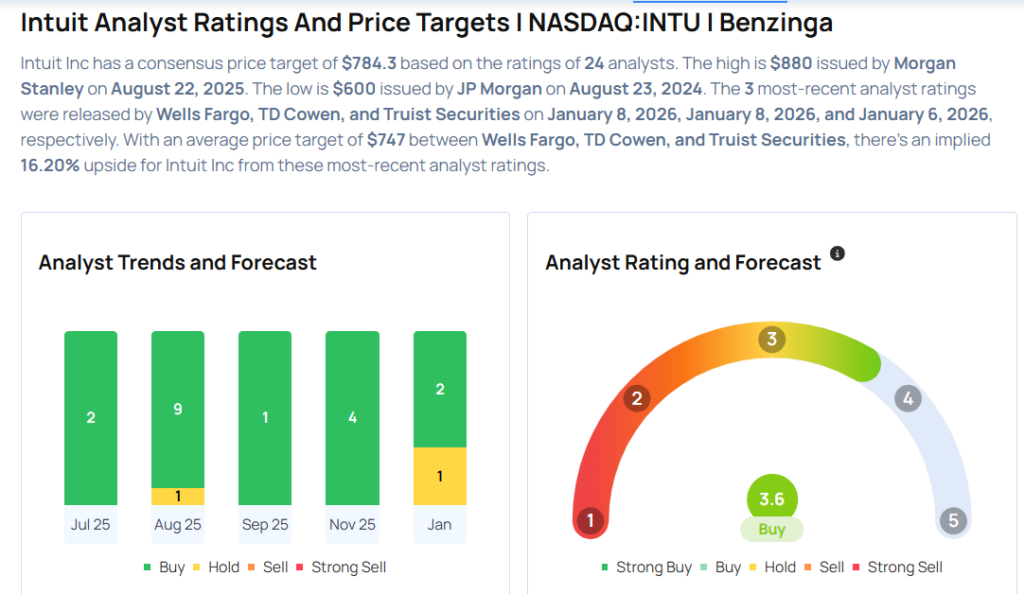
Task: Click the Buy badge under 3.6
Action: coord(772,530)
